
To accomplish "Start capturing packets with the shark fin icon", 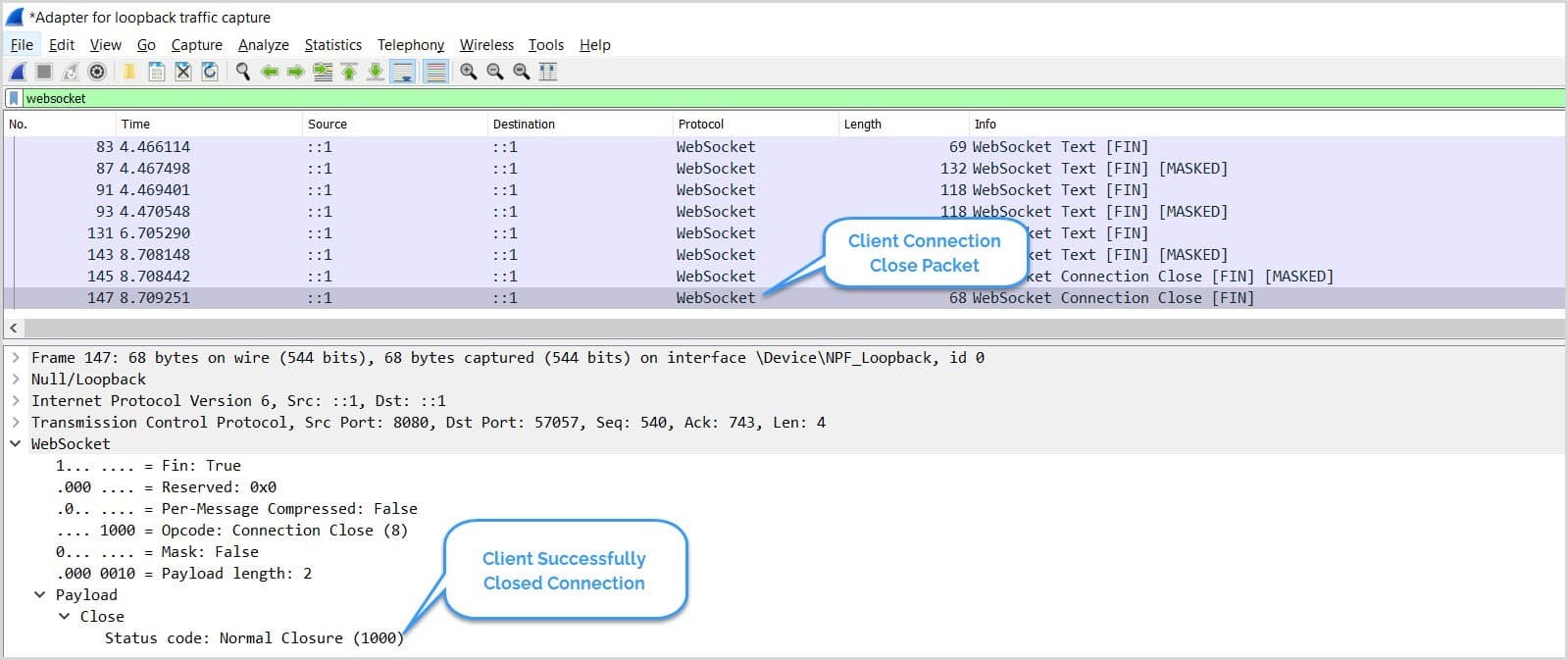I will (x=18, y=72).
